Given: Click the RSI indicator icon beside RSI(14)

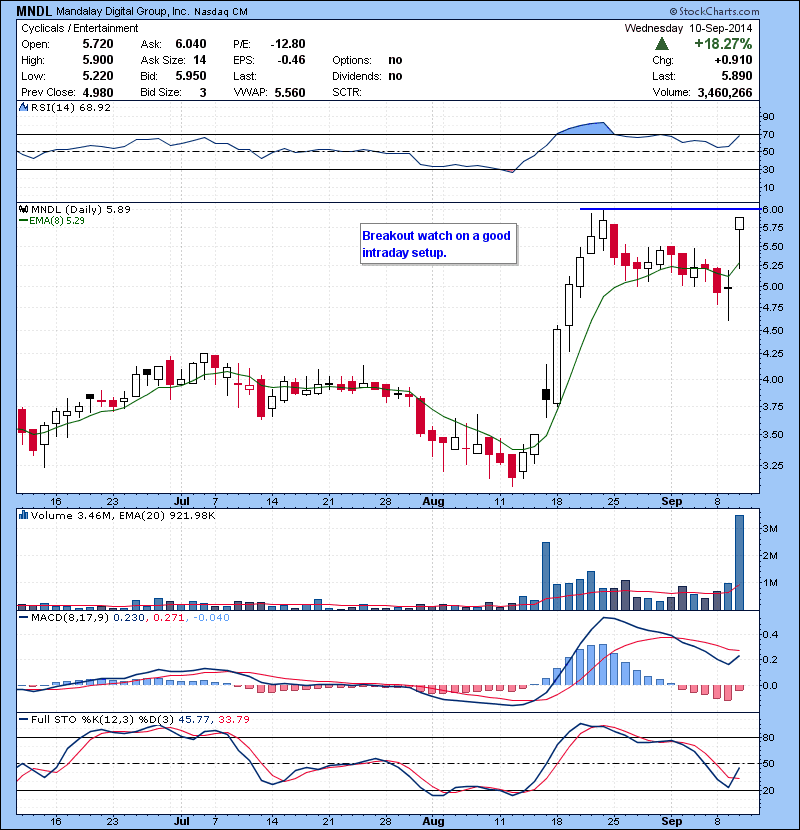Looking at the screenshot, I should (23, 107).
